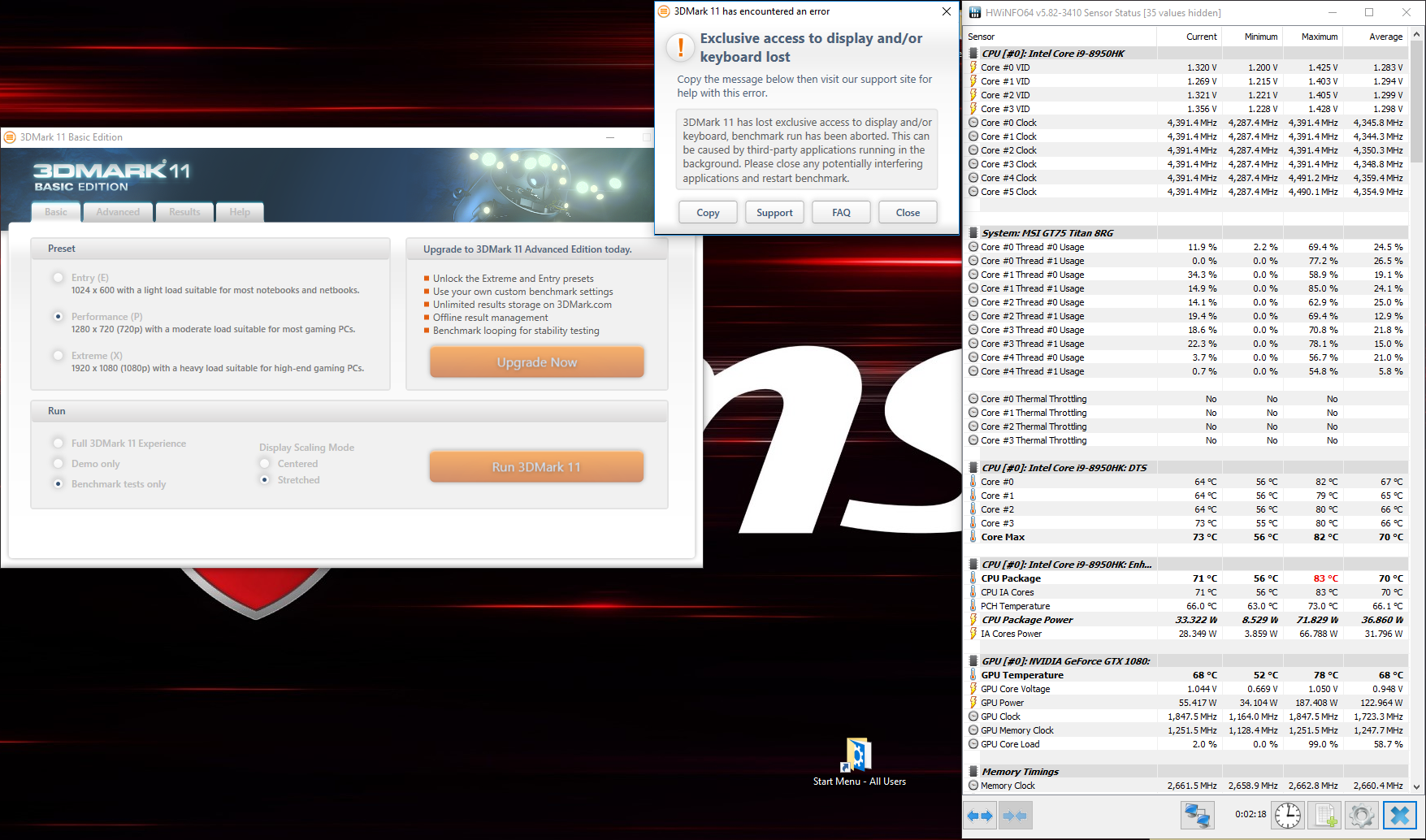The image size is (1426, 840).
Task: Click the chip icon beside Memory Timings header
Action: tap(973, 772)
